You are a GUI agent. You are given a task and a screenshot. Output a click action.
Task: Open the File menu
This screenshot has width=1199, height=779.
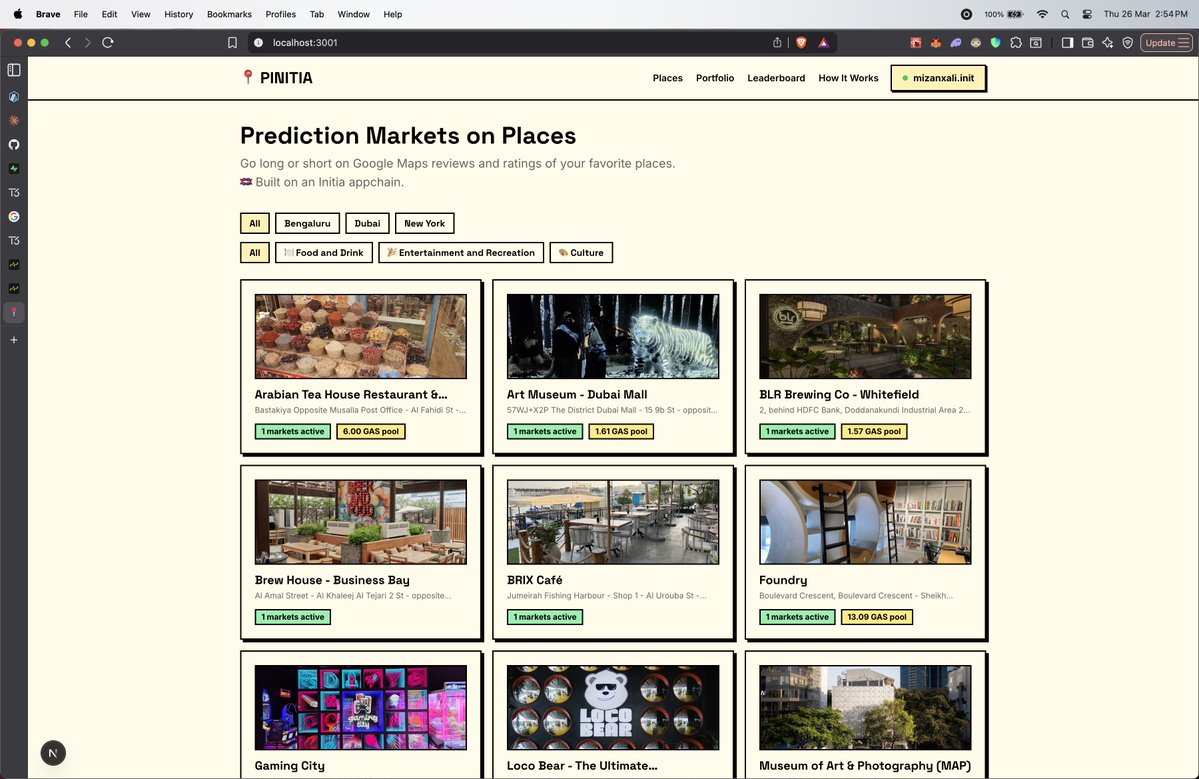coord(80,14)
